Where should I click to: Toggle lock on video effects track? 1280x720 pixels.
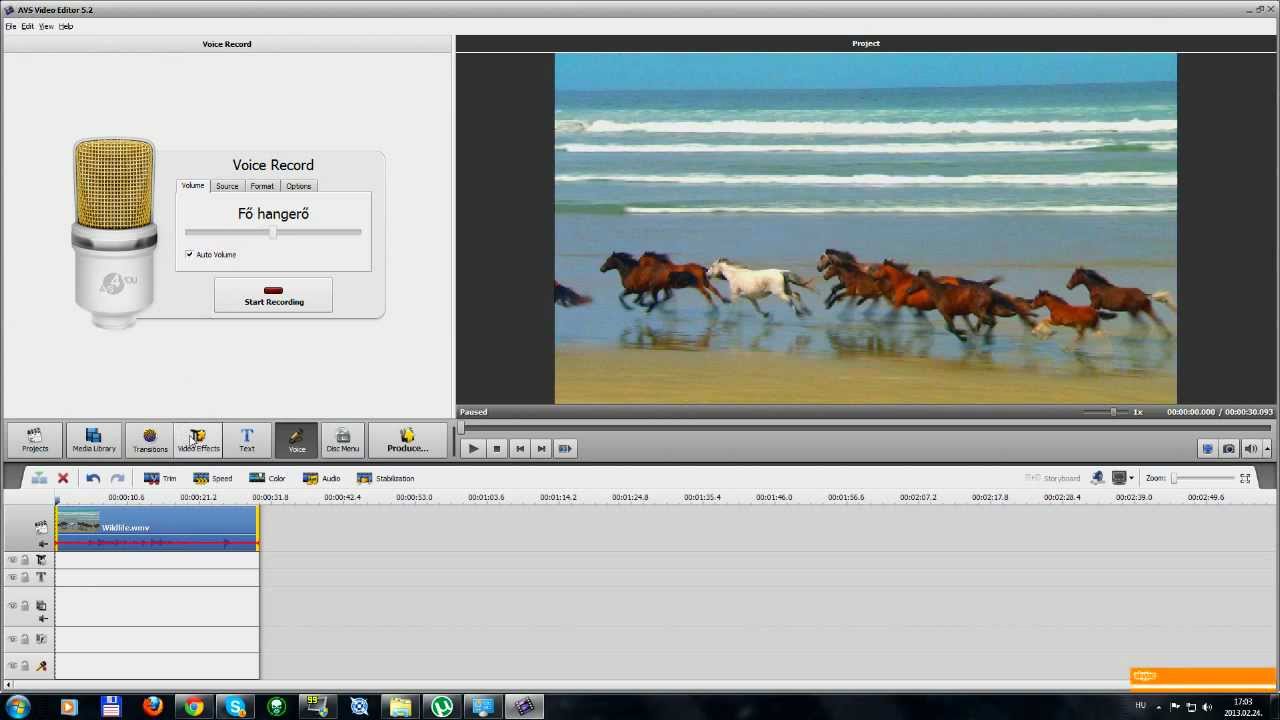(x=25, y=560)
